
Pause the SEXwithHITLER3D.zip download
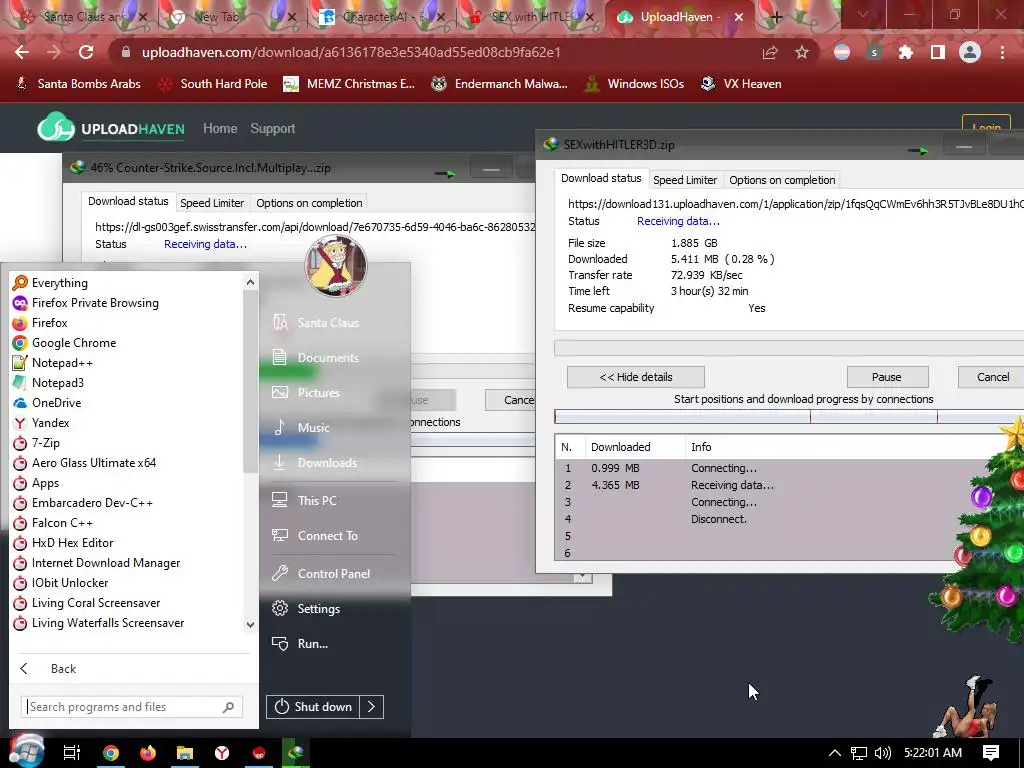pos(887,377)
